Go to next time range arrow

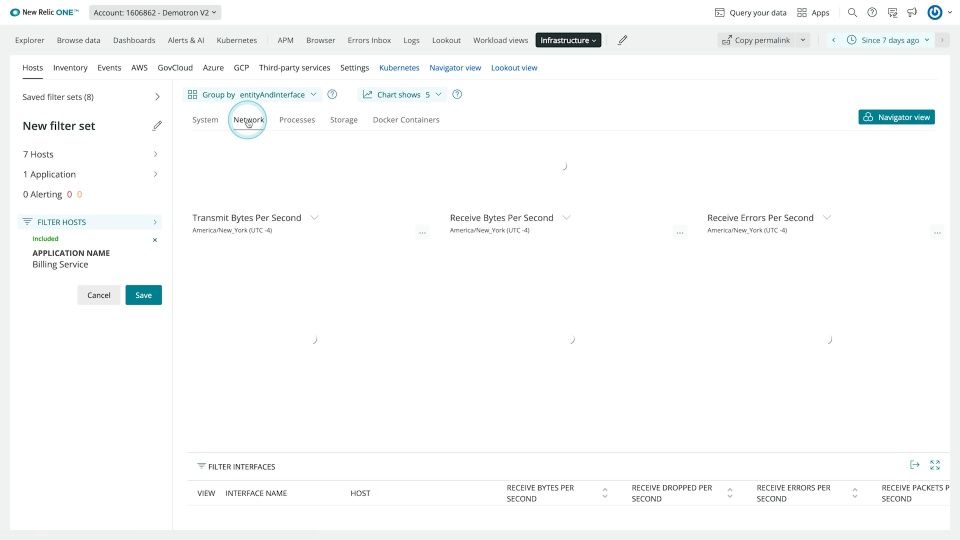942,40
